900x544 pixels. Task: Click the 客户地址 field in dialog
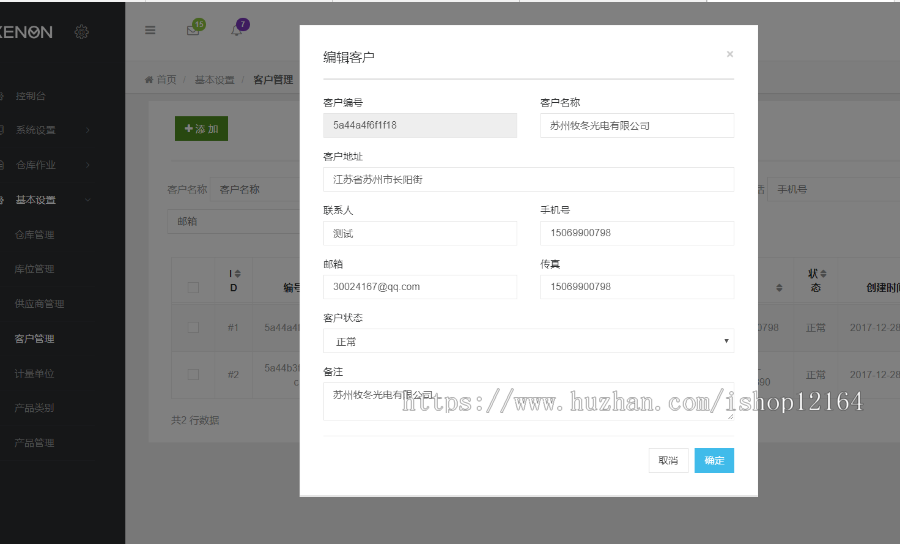528,179
